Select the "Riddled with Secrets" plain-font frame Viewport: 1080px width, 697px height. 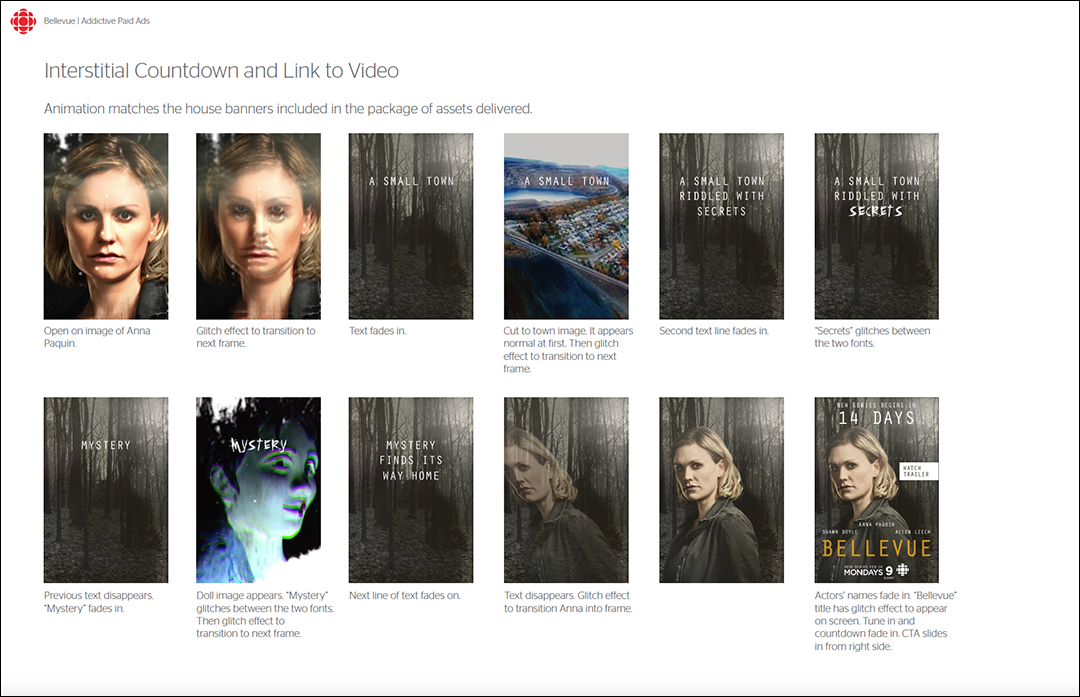(x=721, y=226)
